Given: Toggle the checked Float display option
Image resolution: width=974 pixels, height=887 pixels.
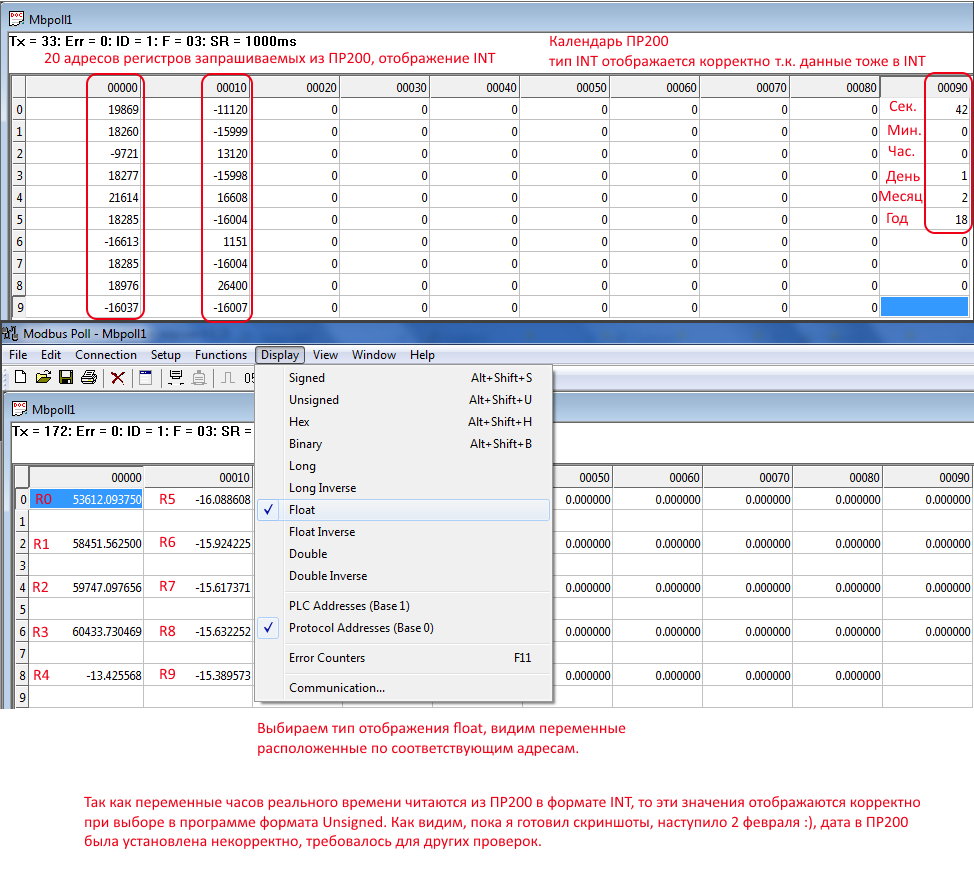Looking at the screenshot, I should coord(404,510).
